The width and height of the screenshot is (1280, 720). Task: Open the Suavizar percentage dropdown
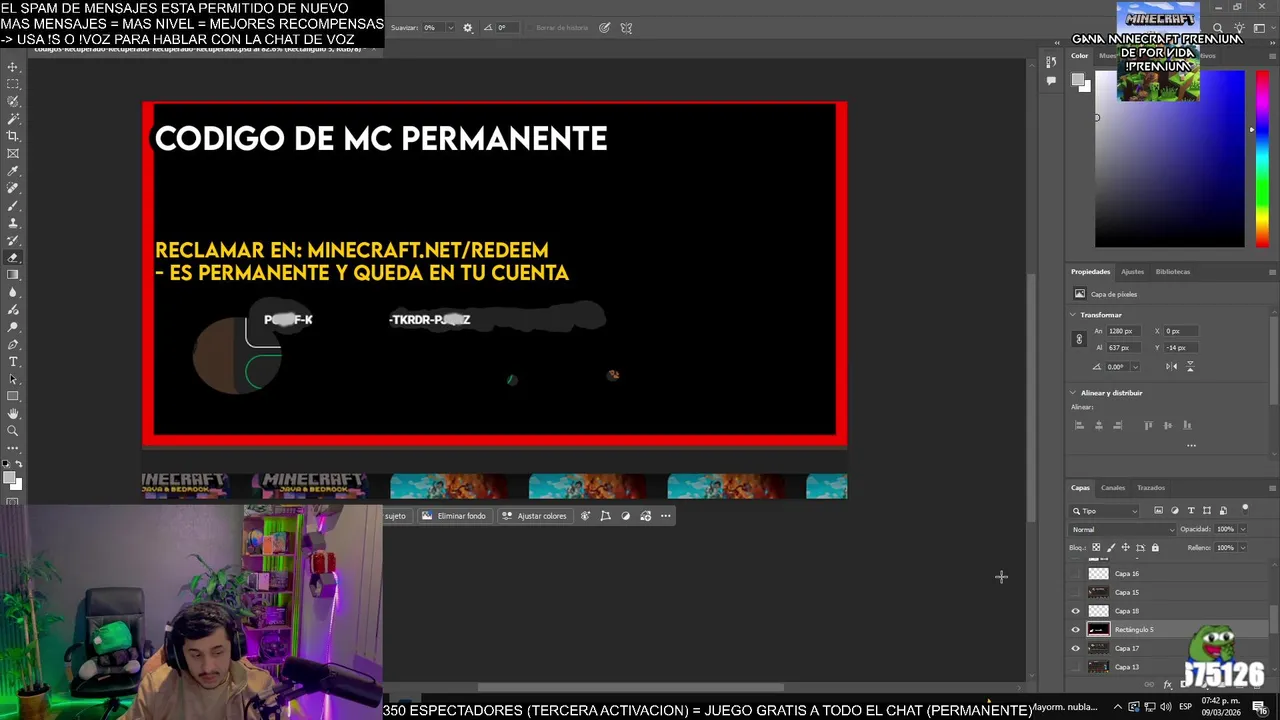pos(451,28)
